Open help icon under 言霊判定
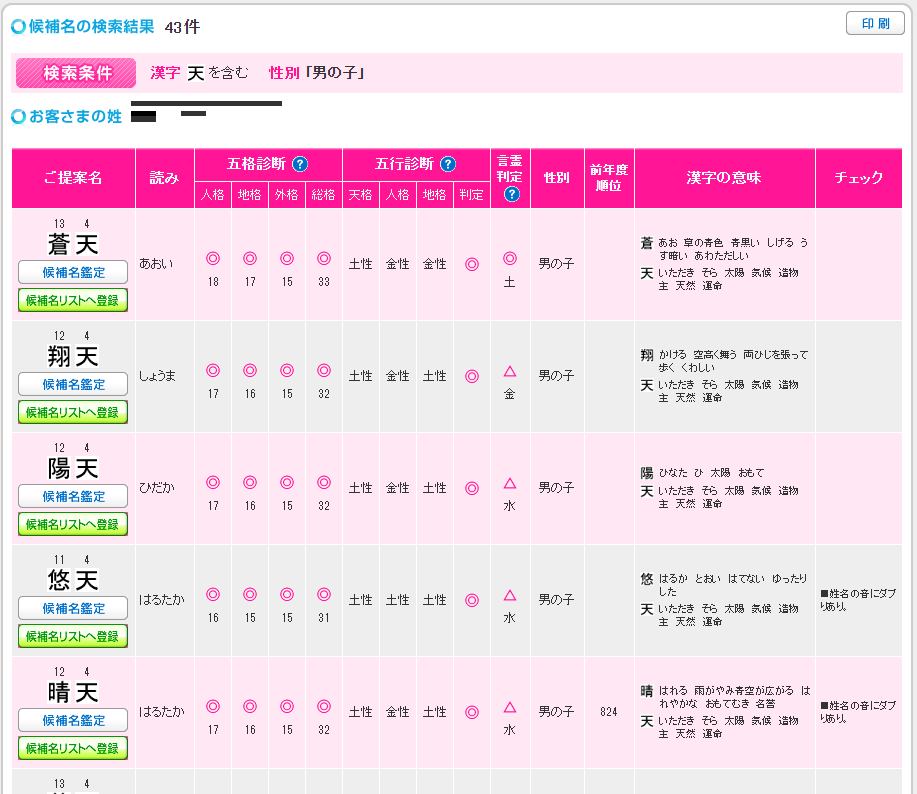This screenshot has width=917, height=794. (512, 194)
